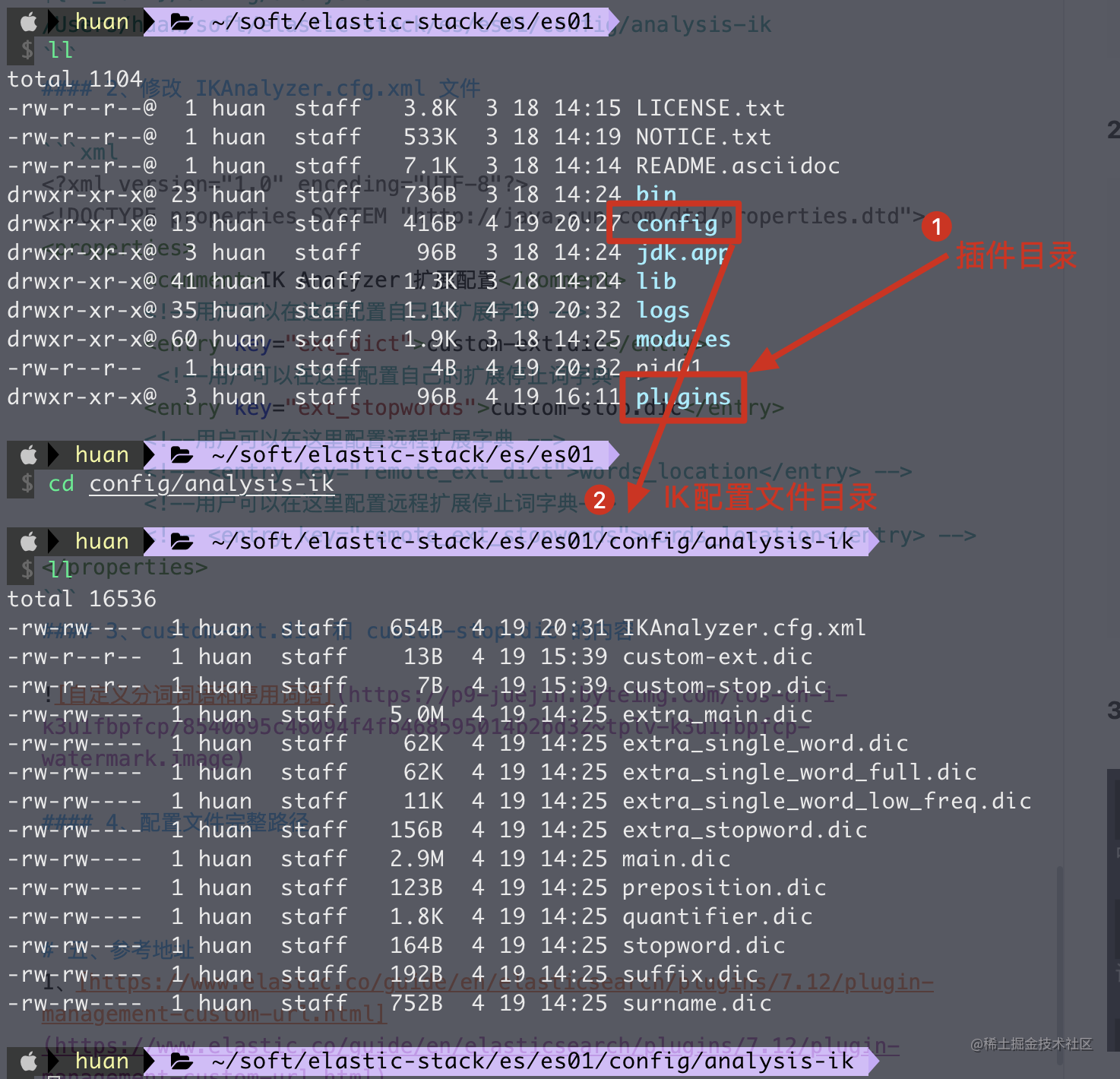1120x1079 pixels.
Task: Click the main.dic file name
Action: pyautogui.click(x=676, y=859)
